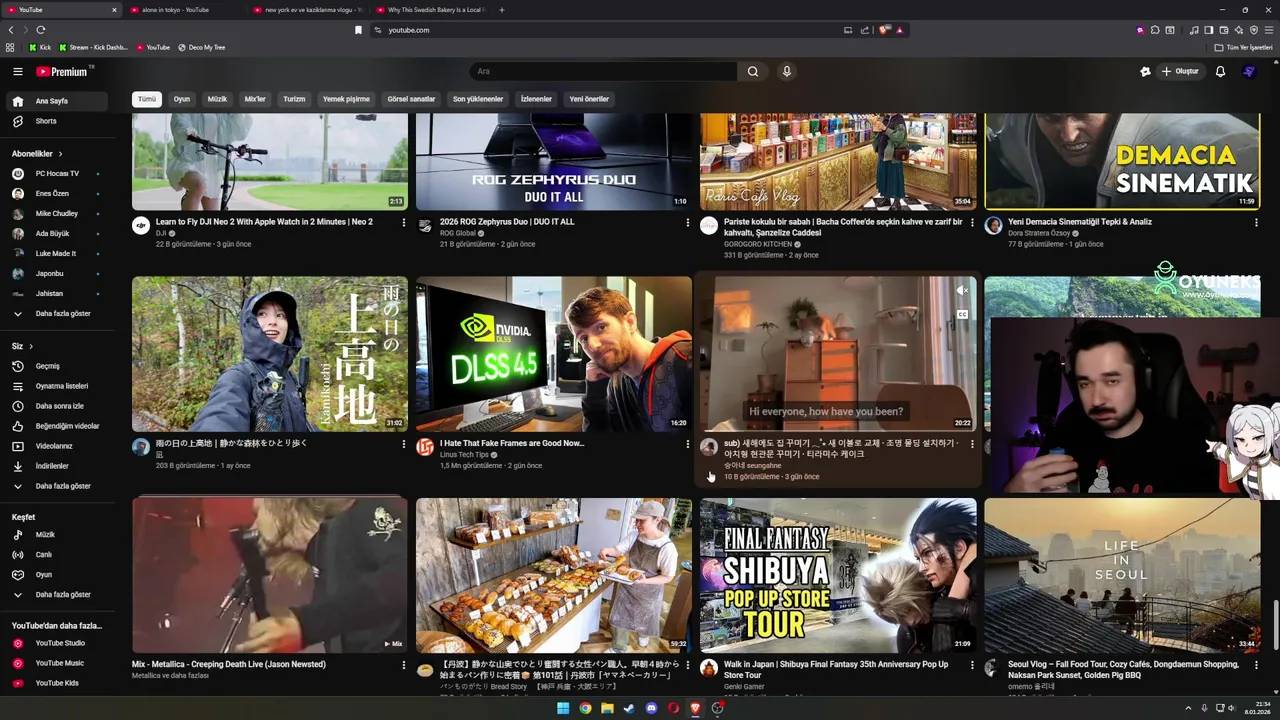Select the Yemek pişirme chip

(346, 99)
